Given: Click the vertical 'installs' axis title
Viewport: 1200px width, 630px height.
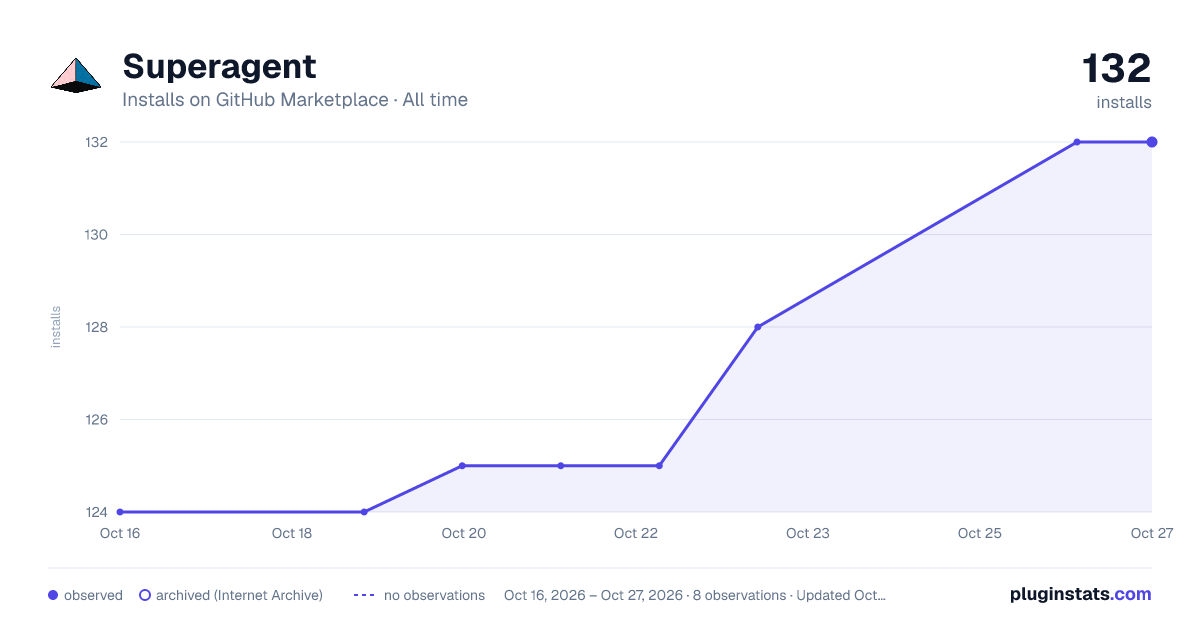Looking at the screenshot, I should coord(56,327).
